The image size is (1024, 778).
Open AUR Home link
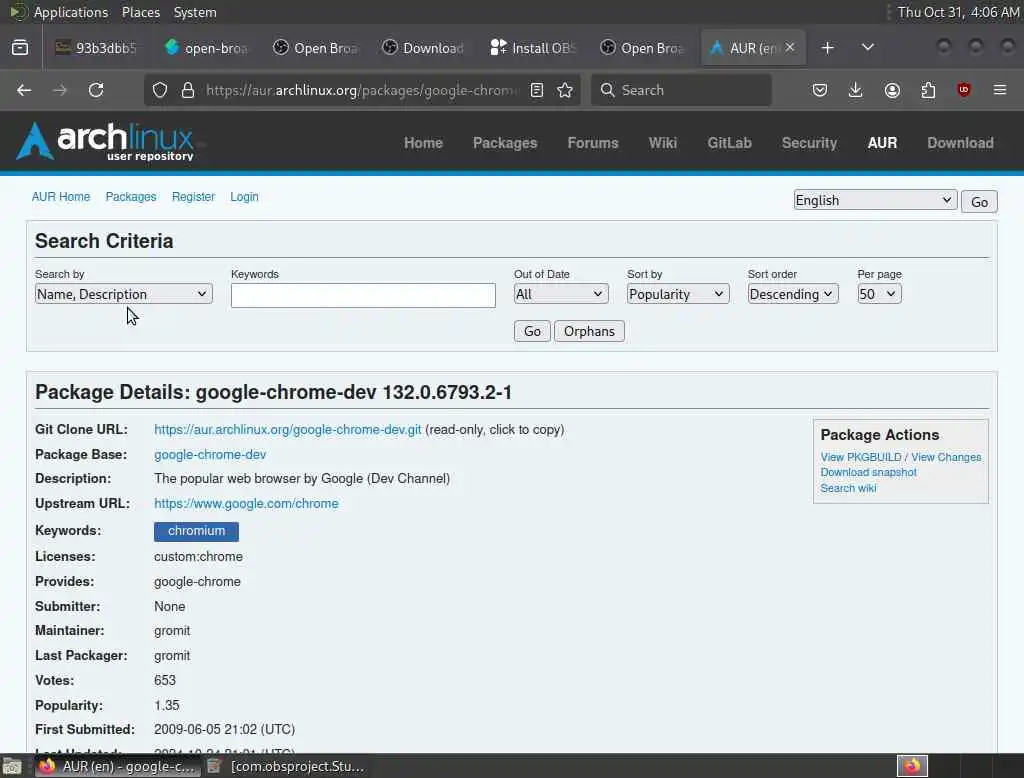(61, 197)
